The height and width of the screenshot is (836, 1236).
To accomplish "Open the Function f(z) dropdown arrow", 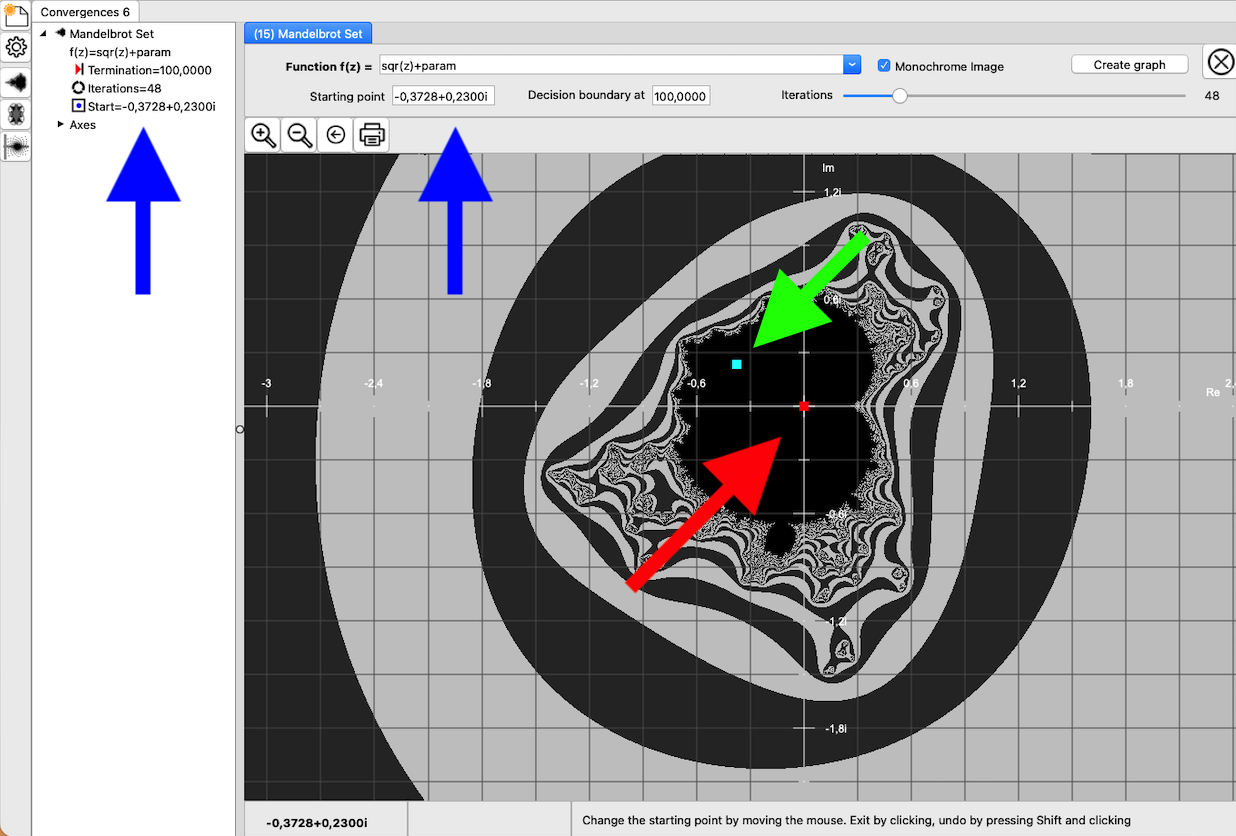I will coord(851,65).
